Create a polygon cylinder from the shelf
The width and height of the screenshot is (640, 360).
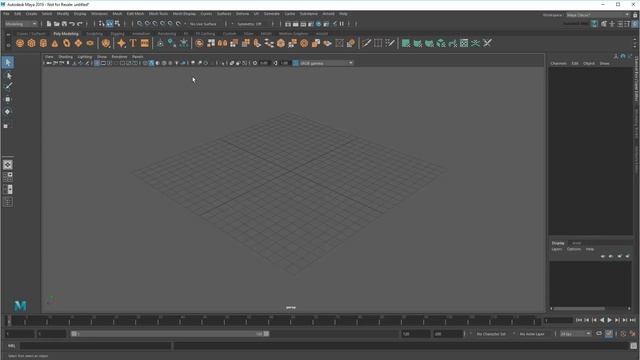(x=43, y=43)
